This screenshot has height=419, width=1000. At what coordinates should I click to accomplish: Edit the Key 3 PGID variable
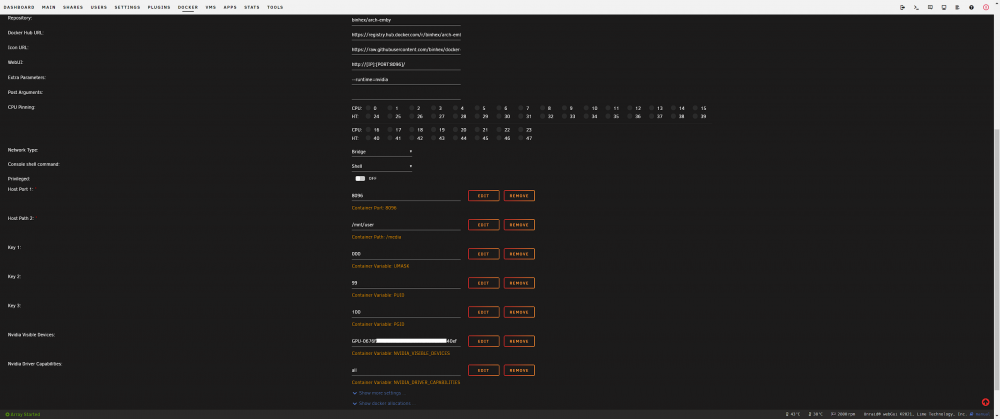(483, 312)
